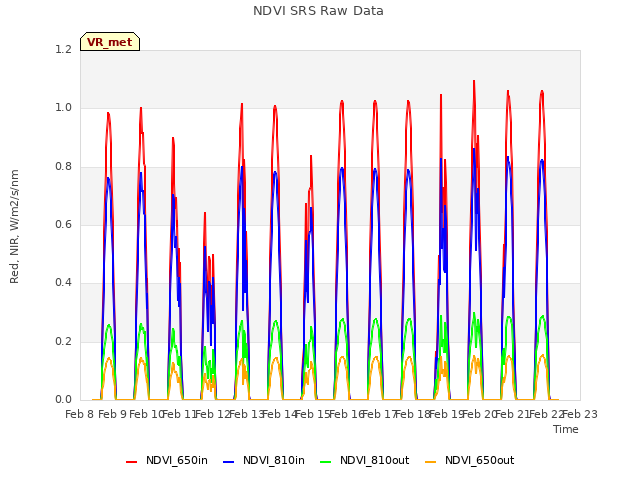
Task: Click the 1.0 y-axis tick label
Action: 64,108
